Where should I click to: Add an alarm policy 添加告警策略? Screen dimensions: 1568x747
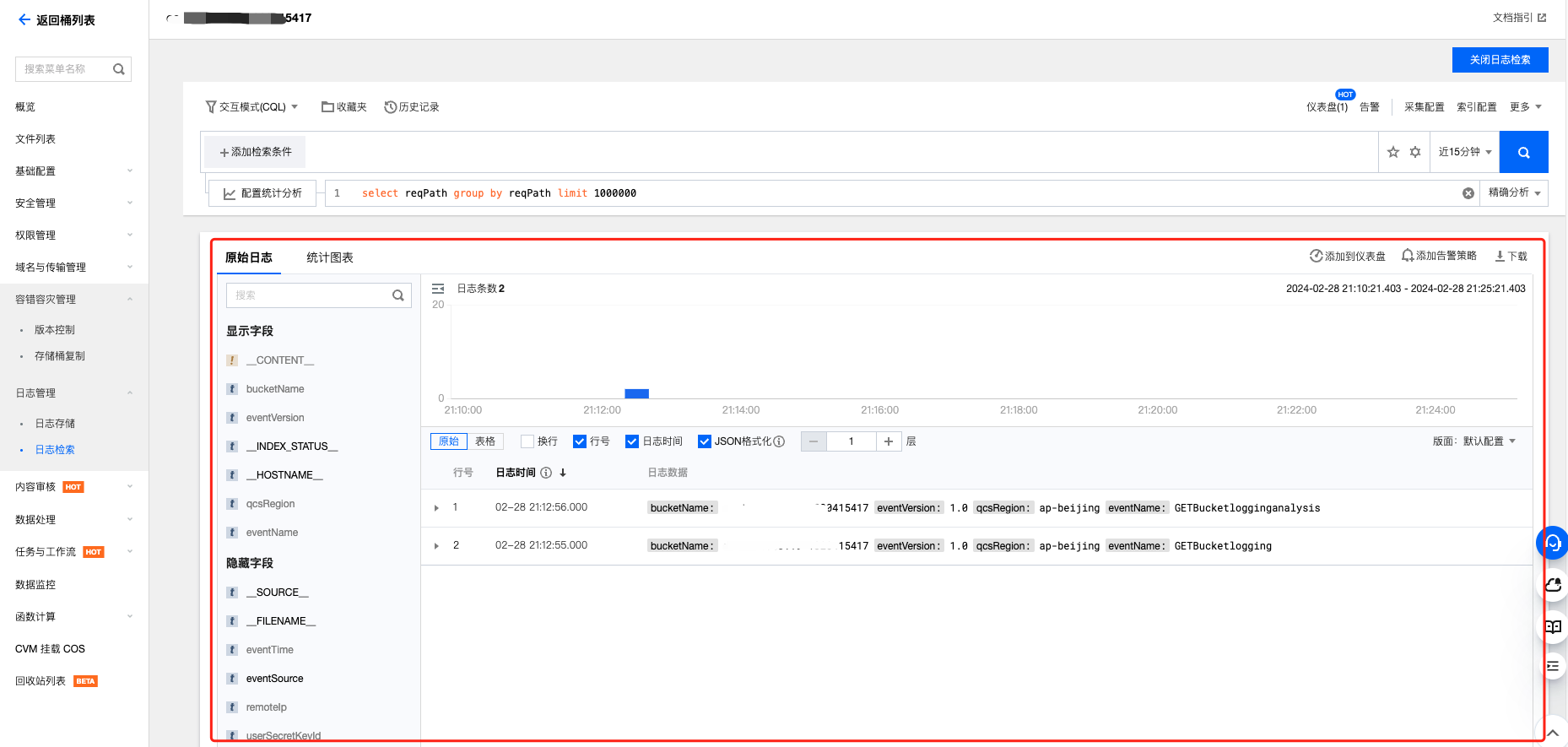click(1439, 256)
